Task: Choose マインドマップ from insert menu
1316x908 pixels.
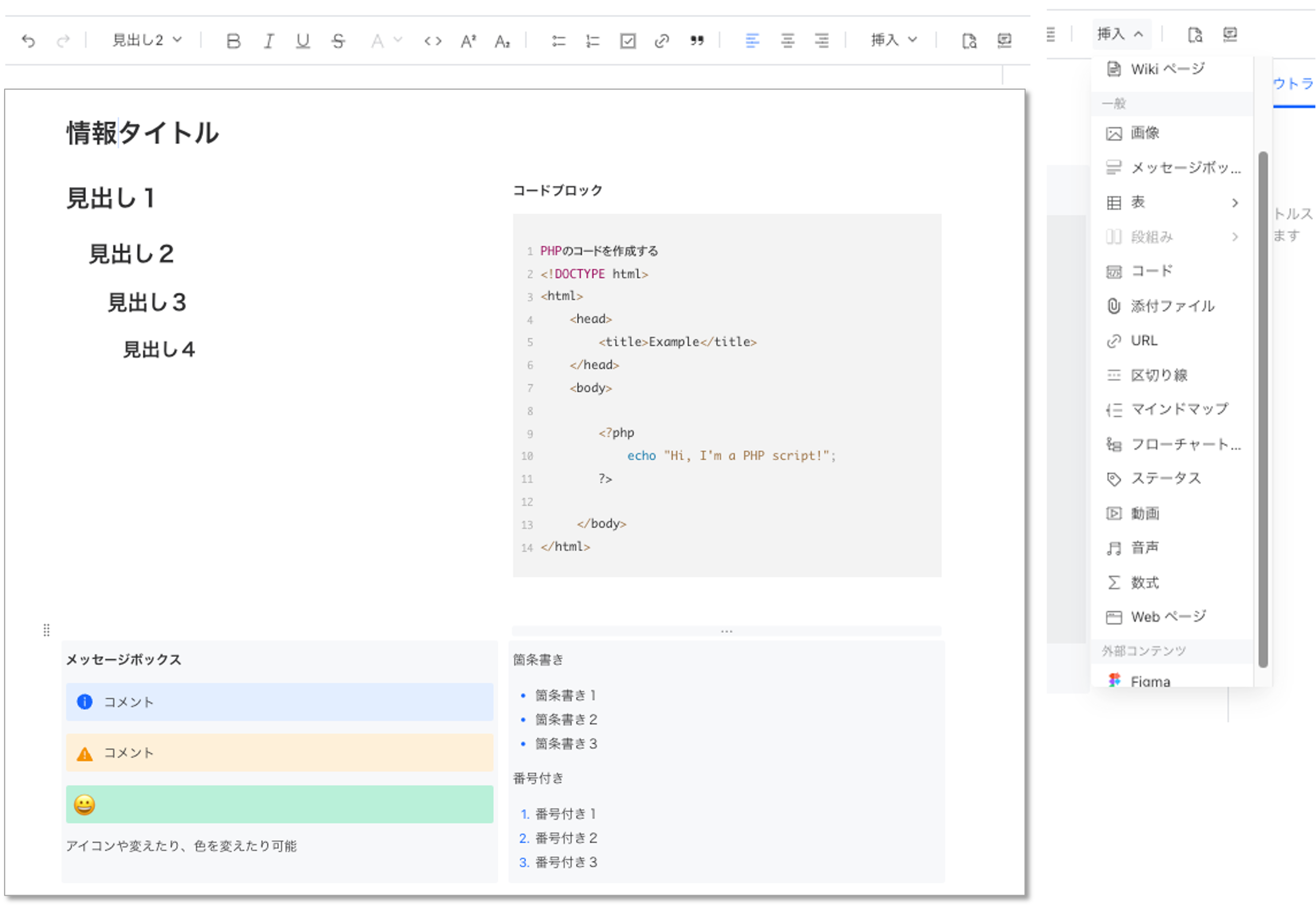Action: pyautogui.click(x=1179, y=409)
